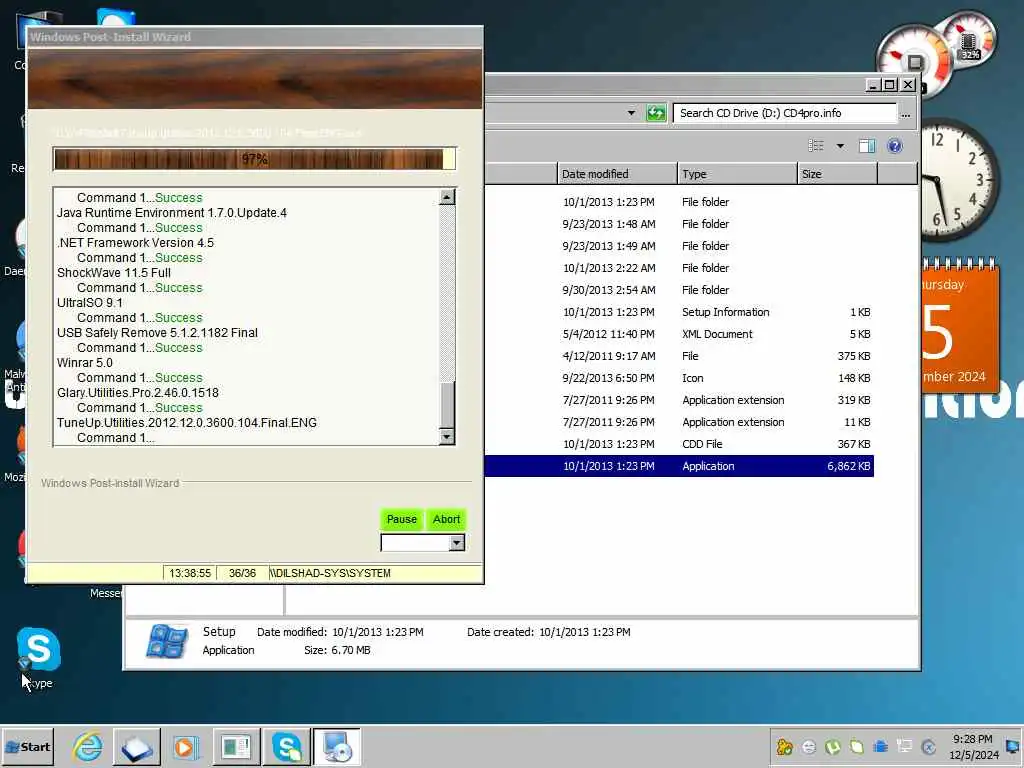This screenshot has width=1024, height=768.
Task: Select the XML Document file row
Action: pyautogui.click(x=679, y=334)
